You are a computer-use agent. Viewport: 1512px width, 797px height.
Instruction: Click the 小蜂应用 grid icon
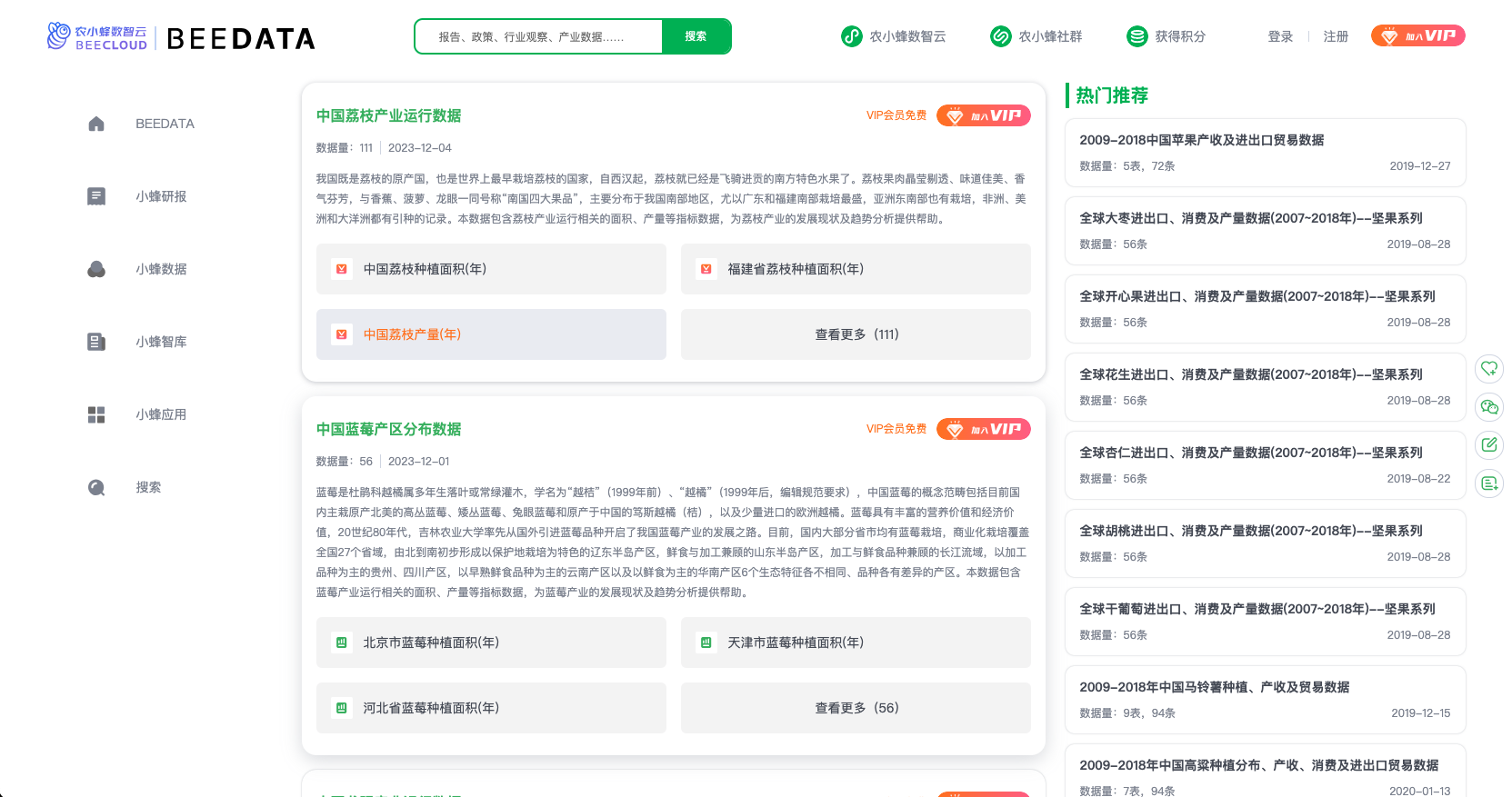(x=96, y=414)
